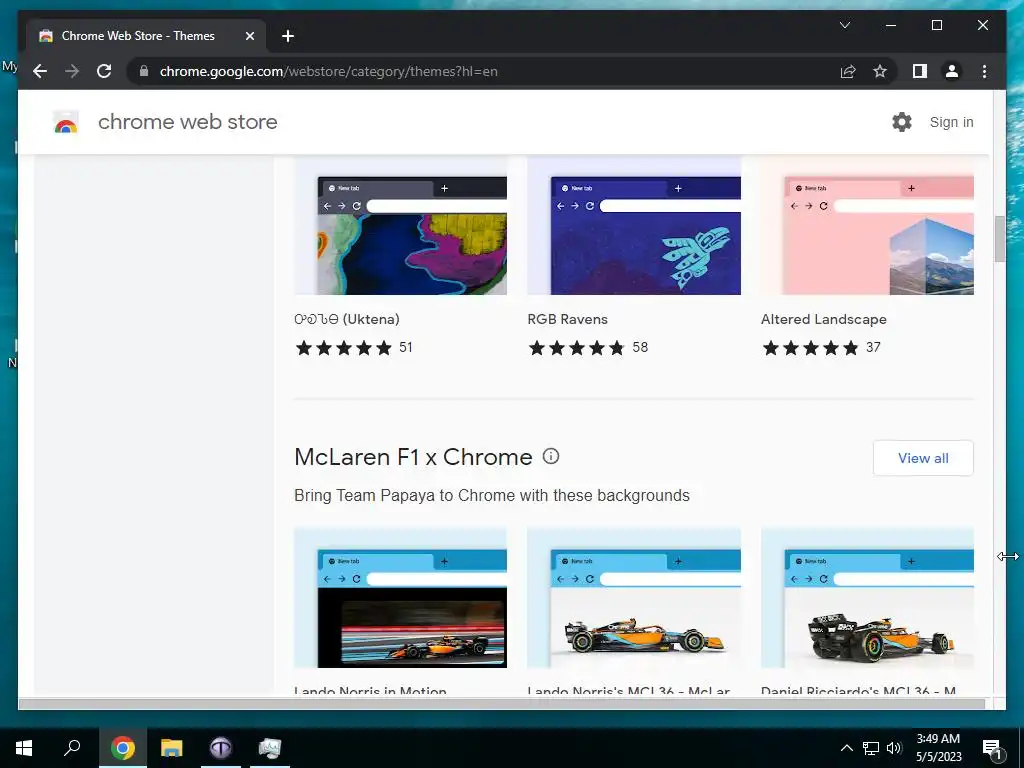This screenshot has height=768, width=1024.
Task: View site info via the lock icon
Action: 144,71
